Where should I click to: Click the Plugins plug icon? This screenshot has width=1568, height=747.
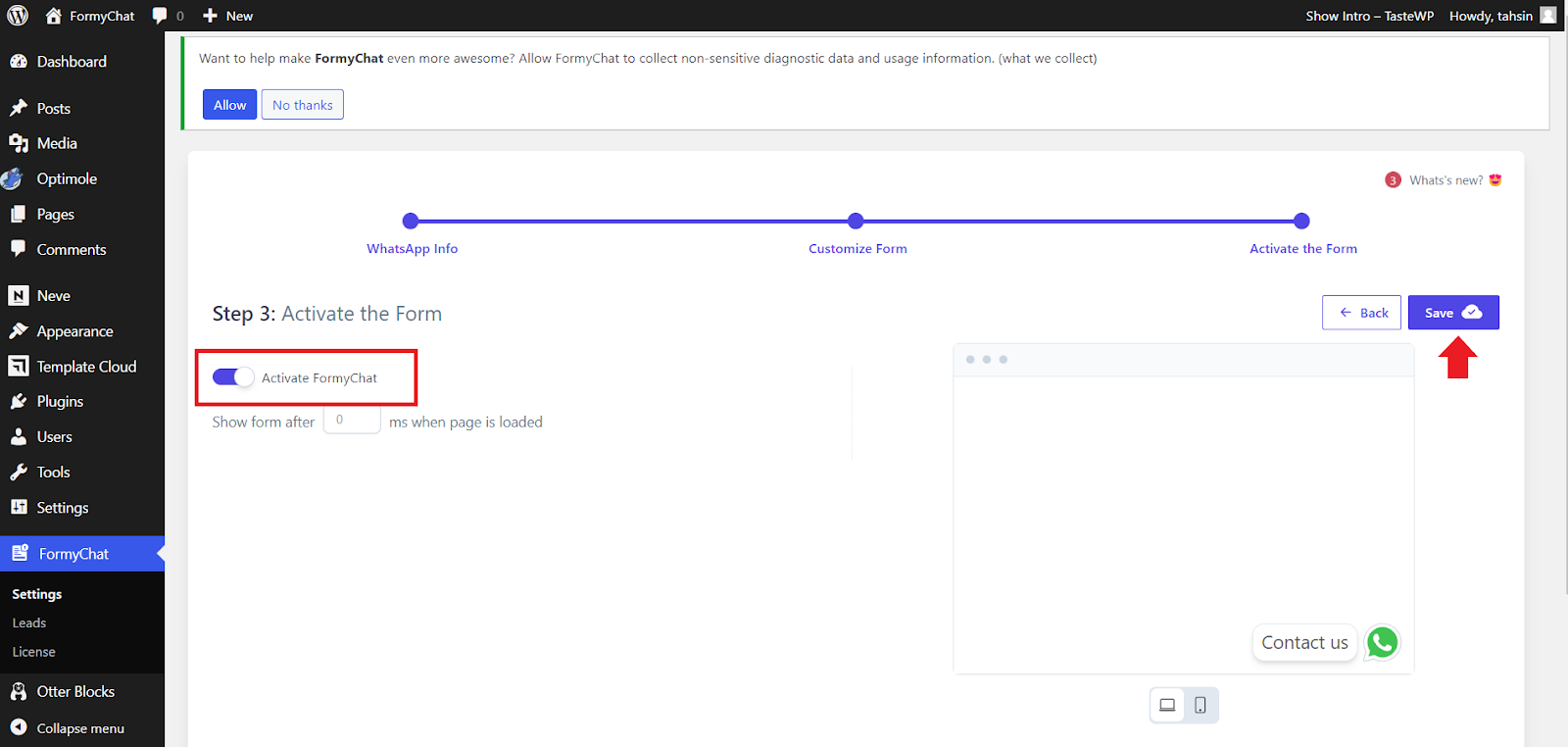[x=19, y=401]
